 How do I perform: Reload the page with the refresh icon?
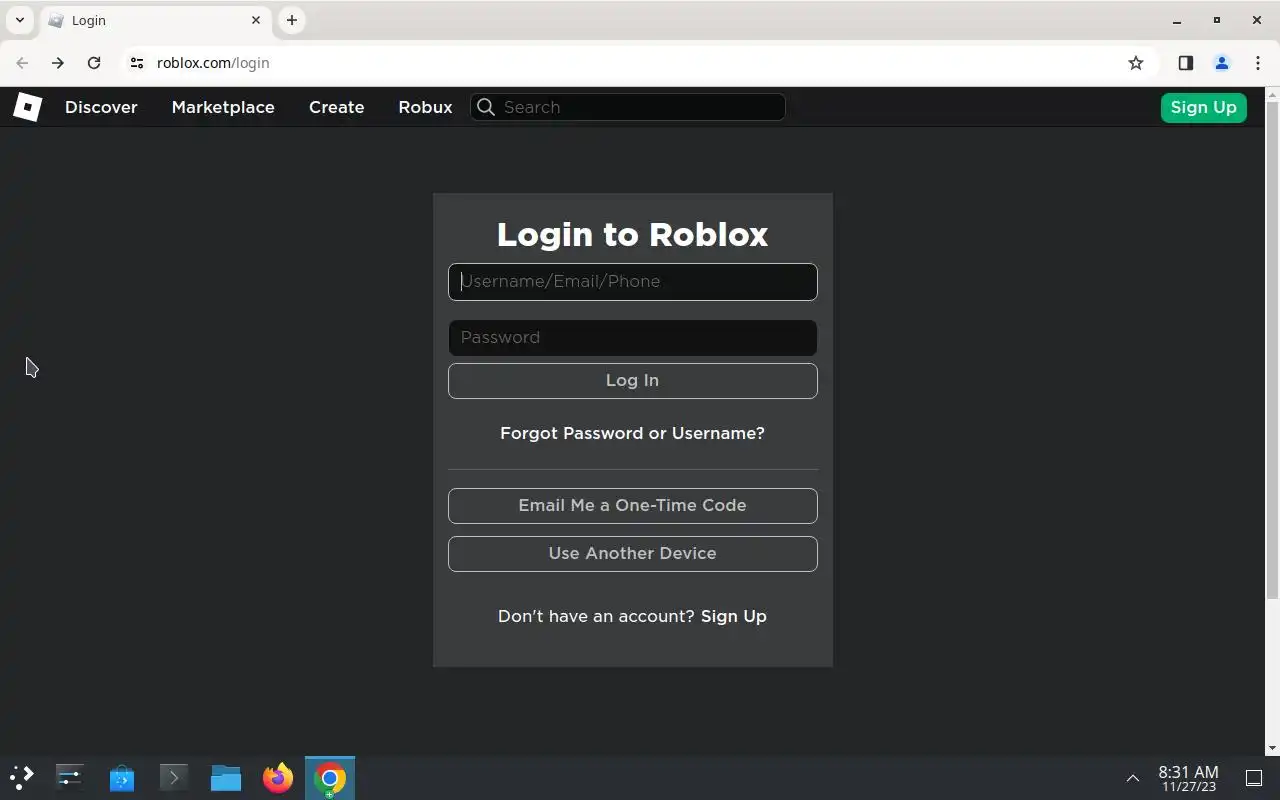pos(94,63)
